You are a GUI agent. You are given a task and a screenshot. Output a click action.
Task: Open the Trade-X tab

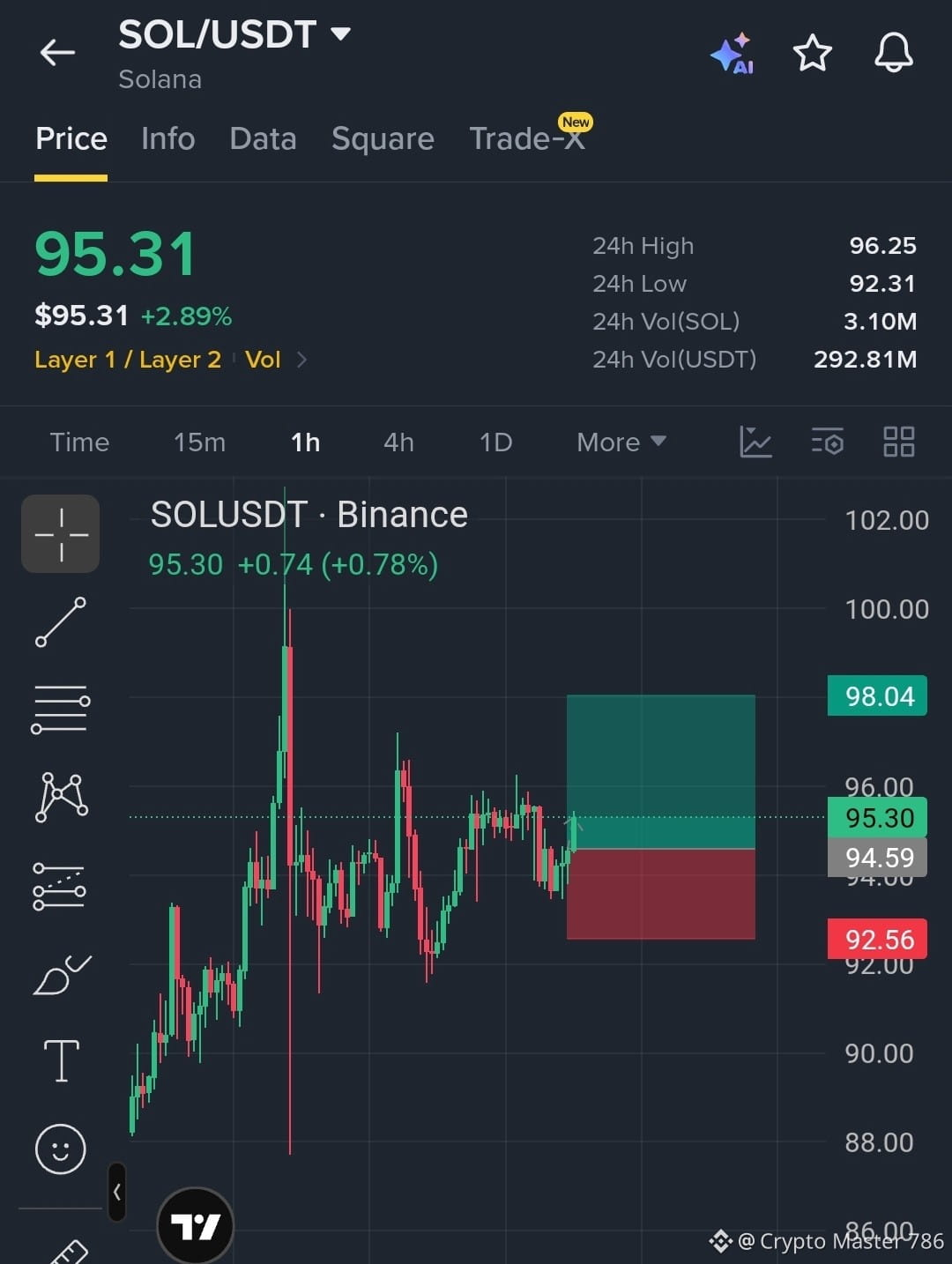pos(527,138)
